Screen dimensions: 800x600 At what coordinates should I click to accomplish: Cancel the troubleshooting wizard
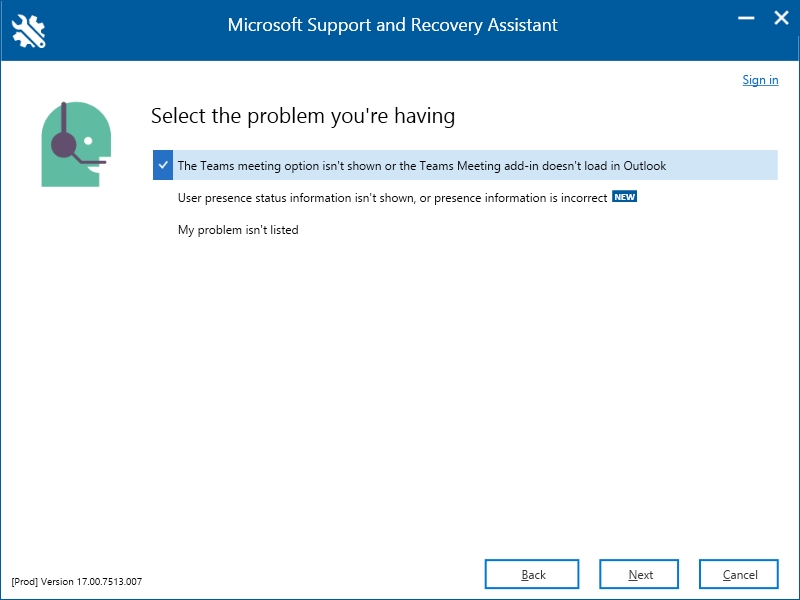739,574
